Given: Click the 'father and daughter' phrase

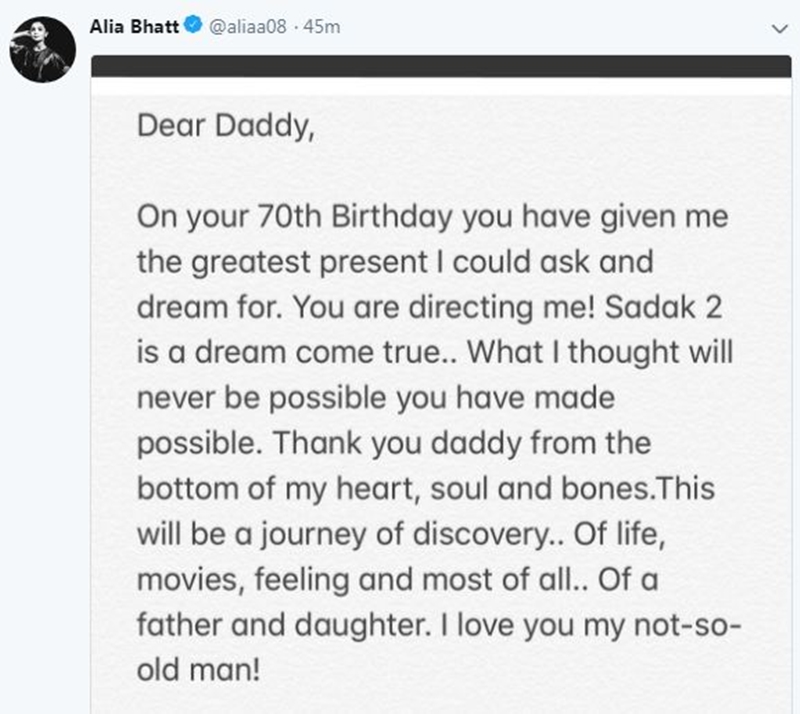Looking at the screenshot, I should [x=281, y=625].
